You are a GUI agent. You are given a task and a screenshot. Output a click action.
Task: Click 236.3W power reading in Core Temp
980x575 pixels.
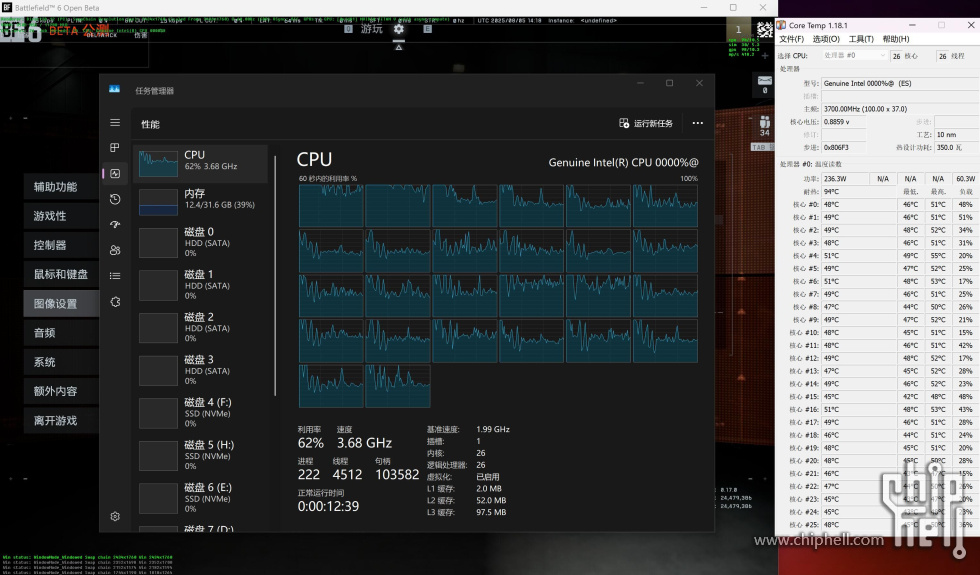(x=844, y=179)
